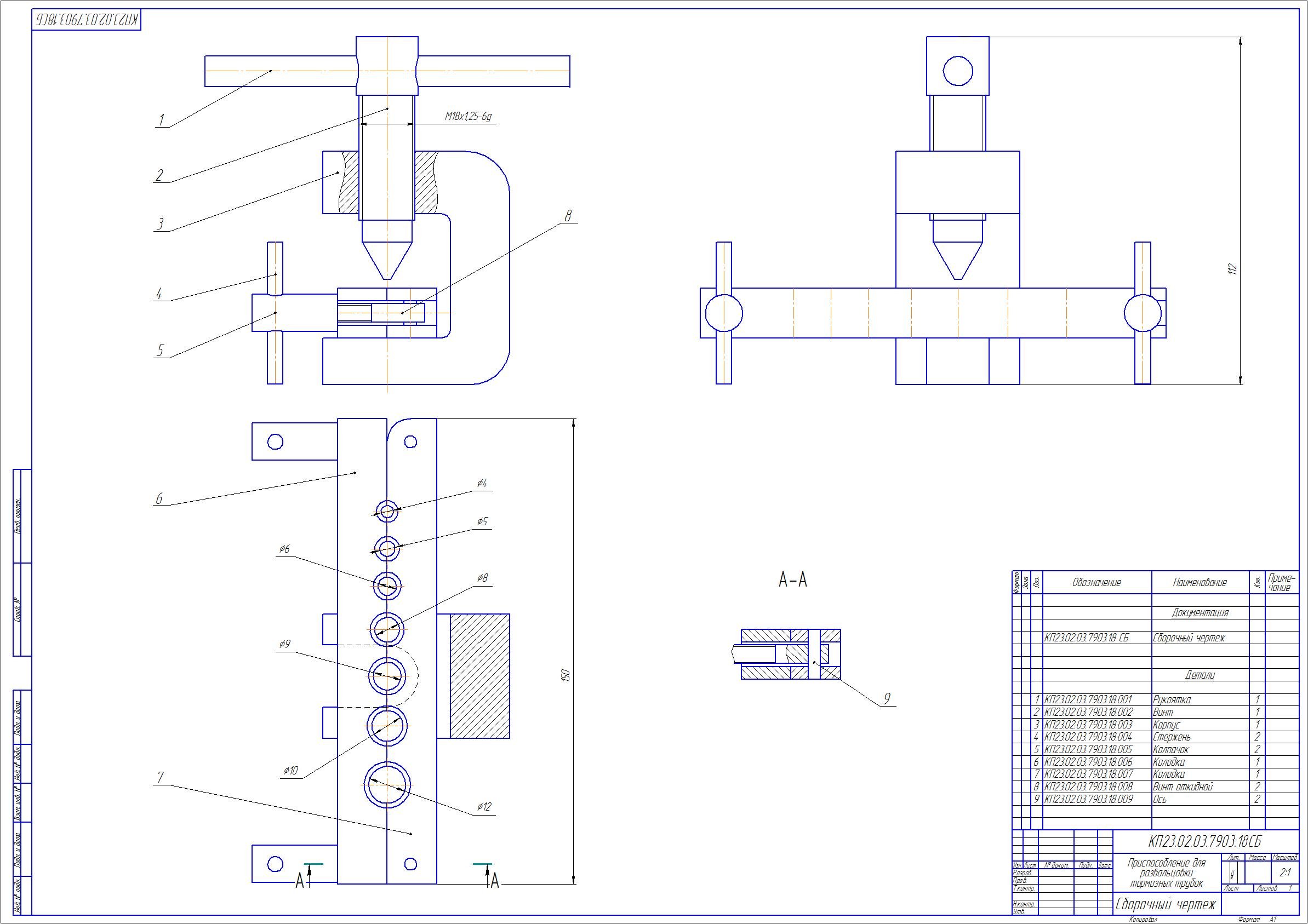1308x924 pixels.
Task: Click the rotated drawing code in top-left corner
Action: click(87, 20)
